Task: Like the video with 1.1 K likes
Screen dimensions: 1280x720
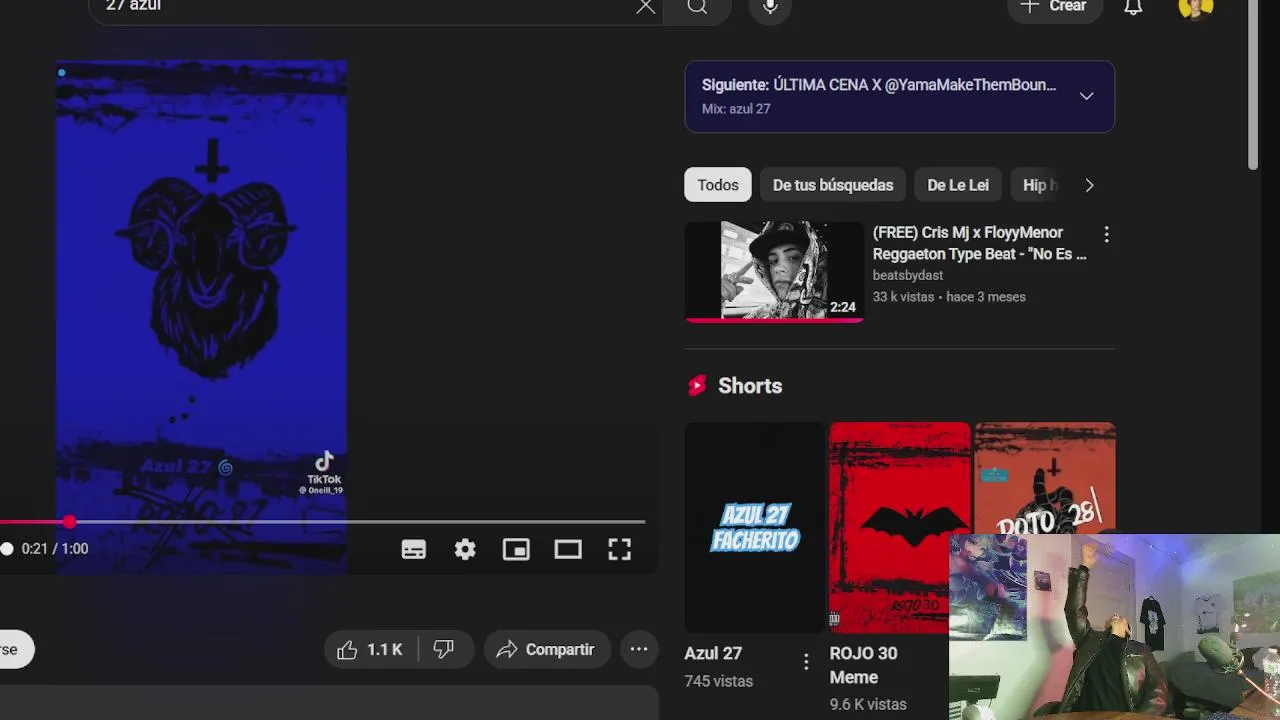Action: coord(370,650)
